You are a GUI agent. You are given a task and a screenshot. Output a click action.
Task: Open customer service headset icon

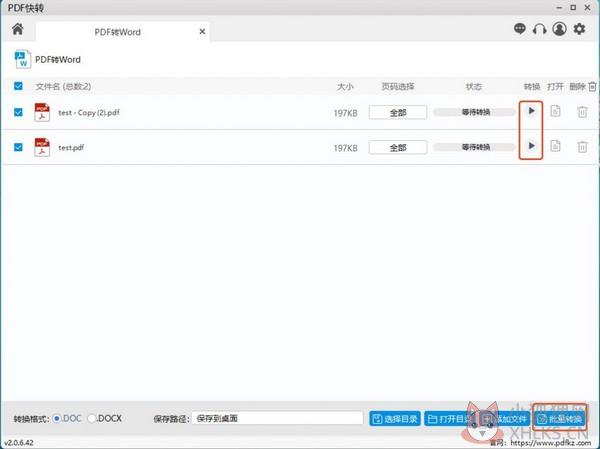pos(539,29)
